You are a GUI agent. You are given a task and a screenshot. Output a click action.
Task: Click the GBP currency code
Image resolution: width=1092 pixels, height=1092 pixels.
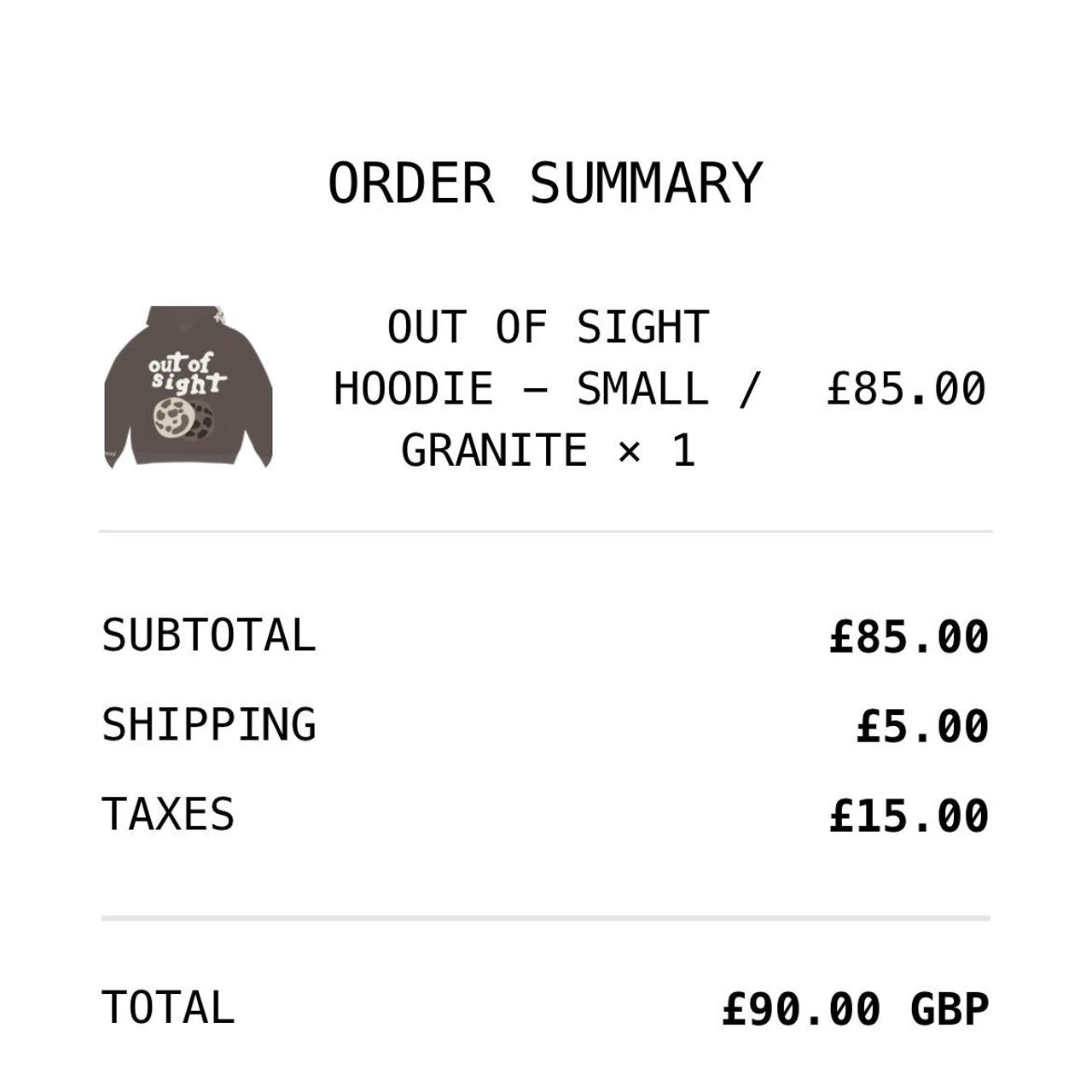coord(950,1009)
